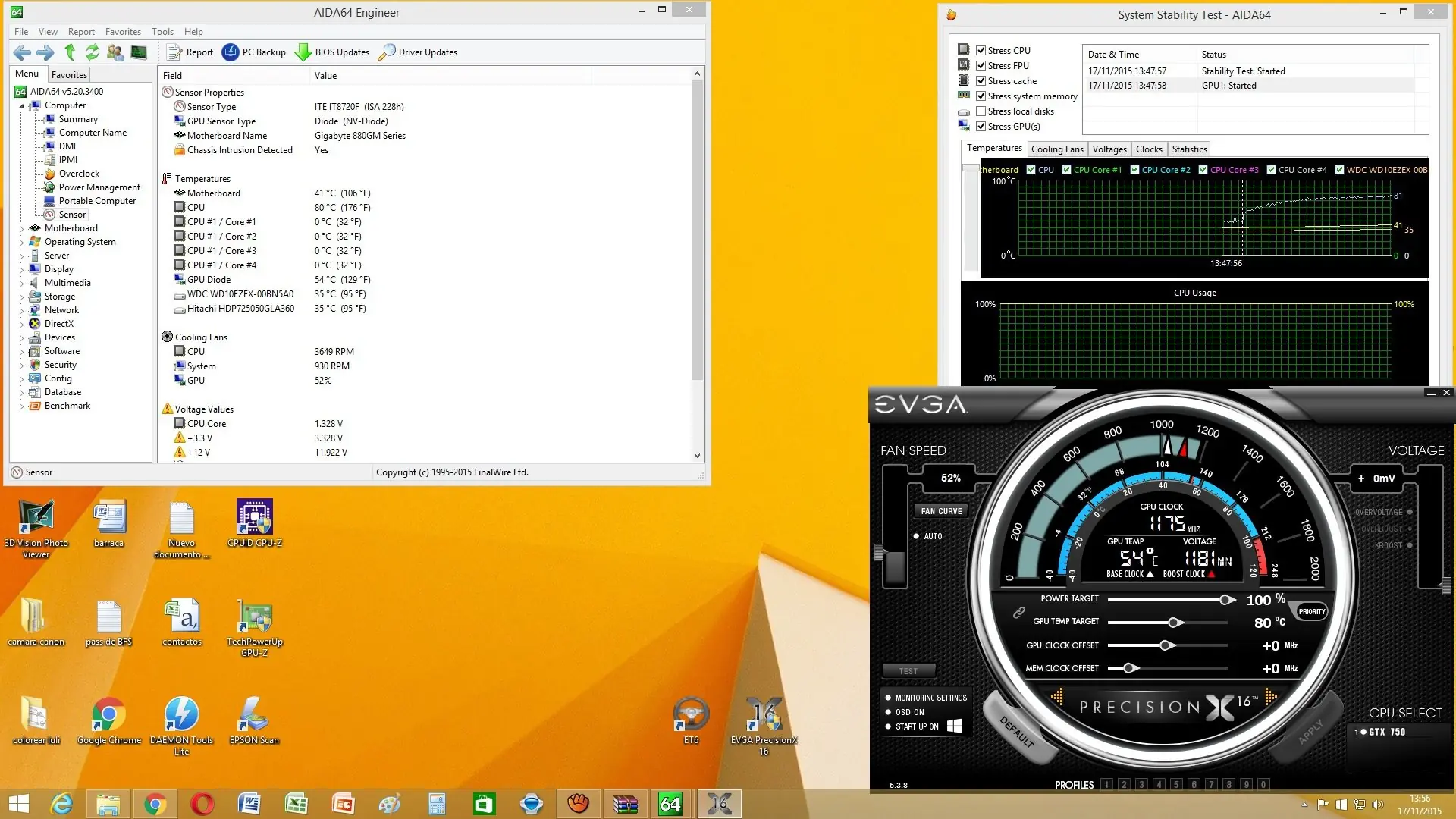Click the TechPowerUp GPU-Z desktop icon
Screen dimensions: 1456x819
tap(254, 627)
